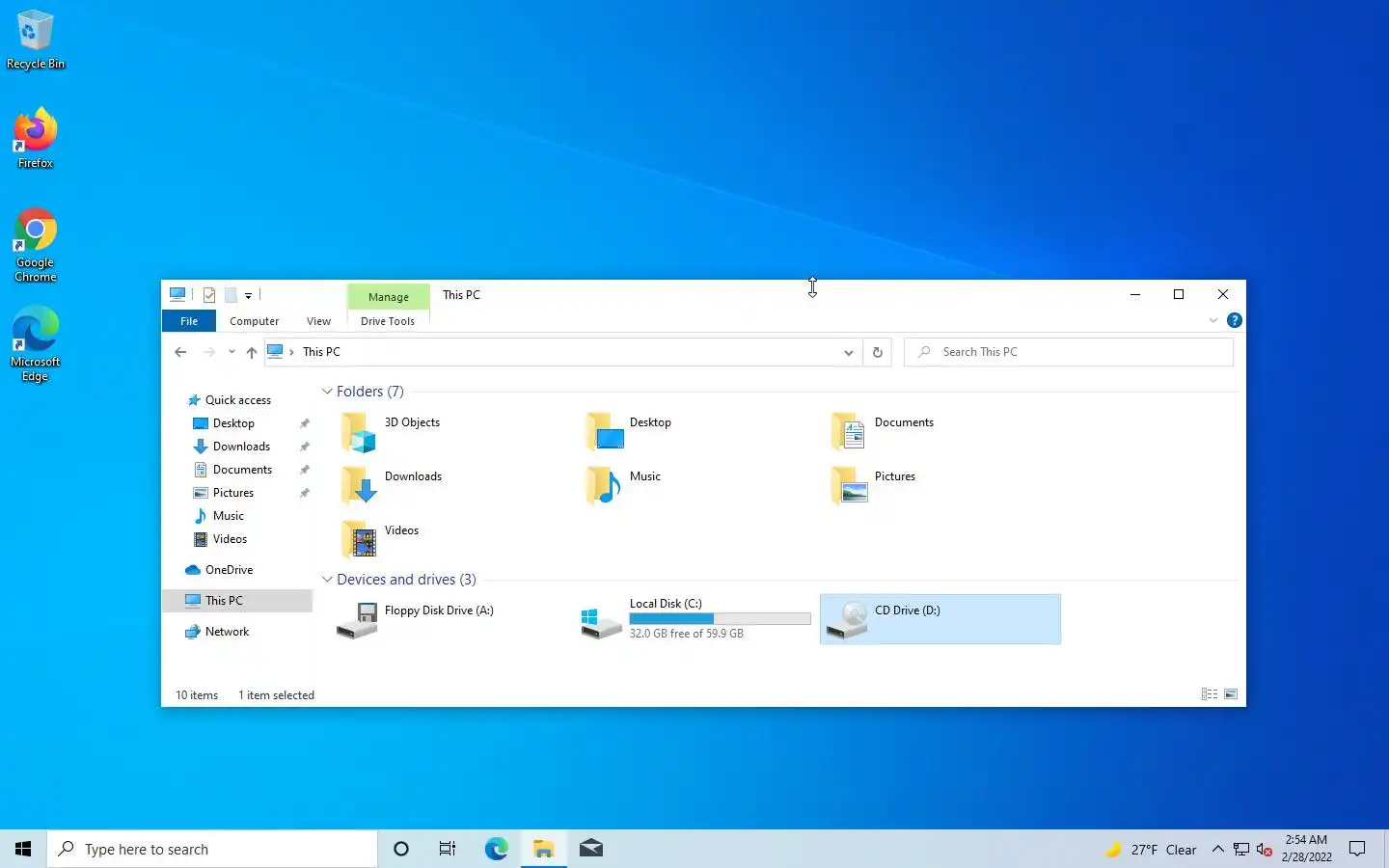Select This PC in navigation pane
Viewport: 1389px width, 868px height.
237,601
